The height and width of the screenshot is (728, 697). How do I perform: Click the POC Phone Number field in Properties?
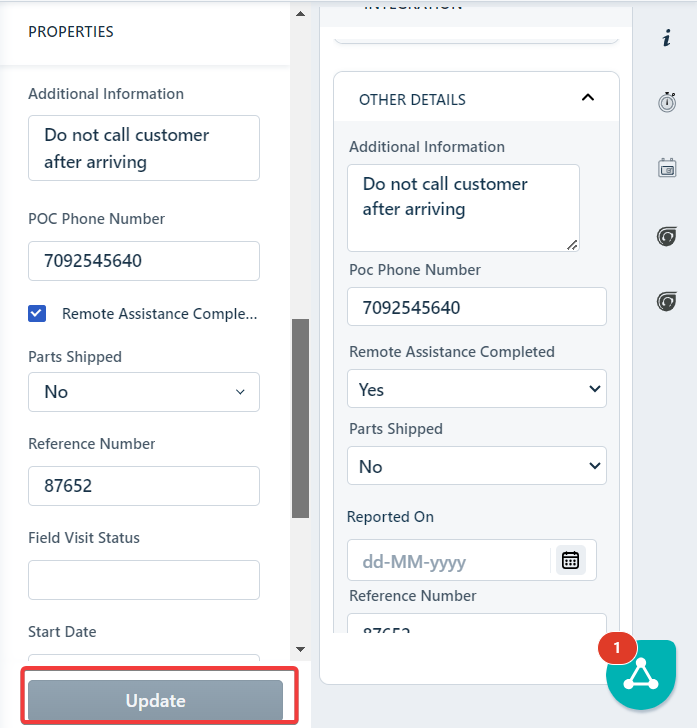pyautogui.click(x=144, y=261)
